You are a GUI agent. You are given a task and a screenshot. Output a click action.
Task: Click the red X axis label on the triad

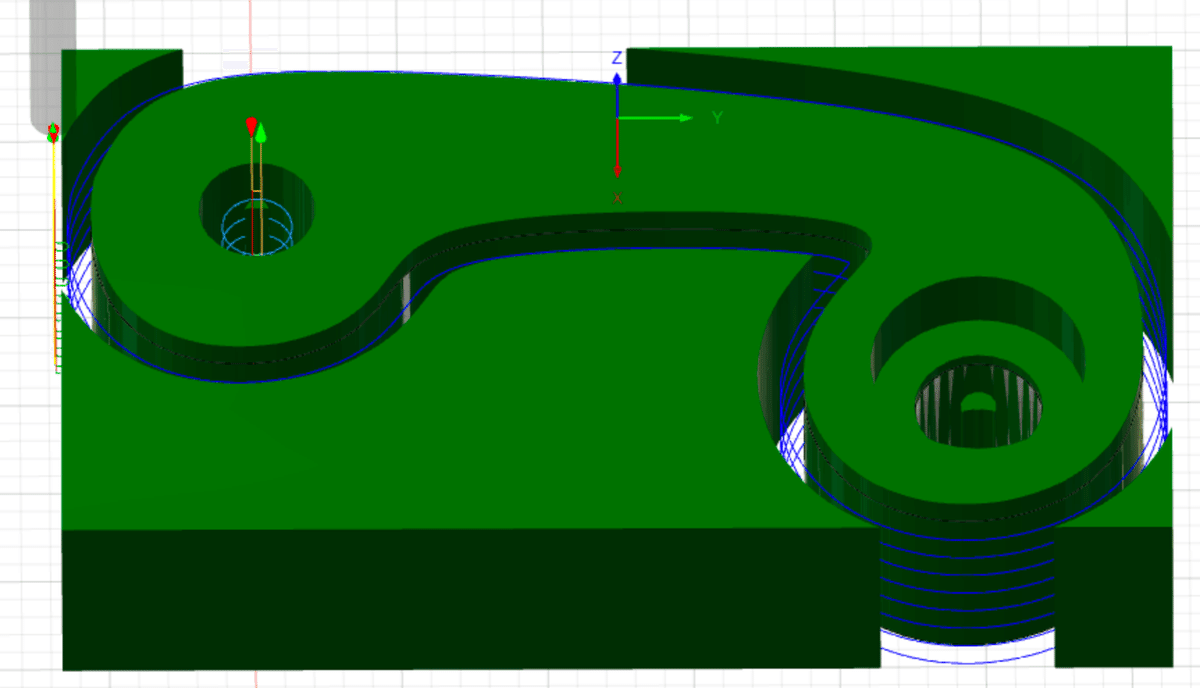[x=618, y=199]
